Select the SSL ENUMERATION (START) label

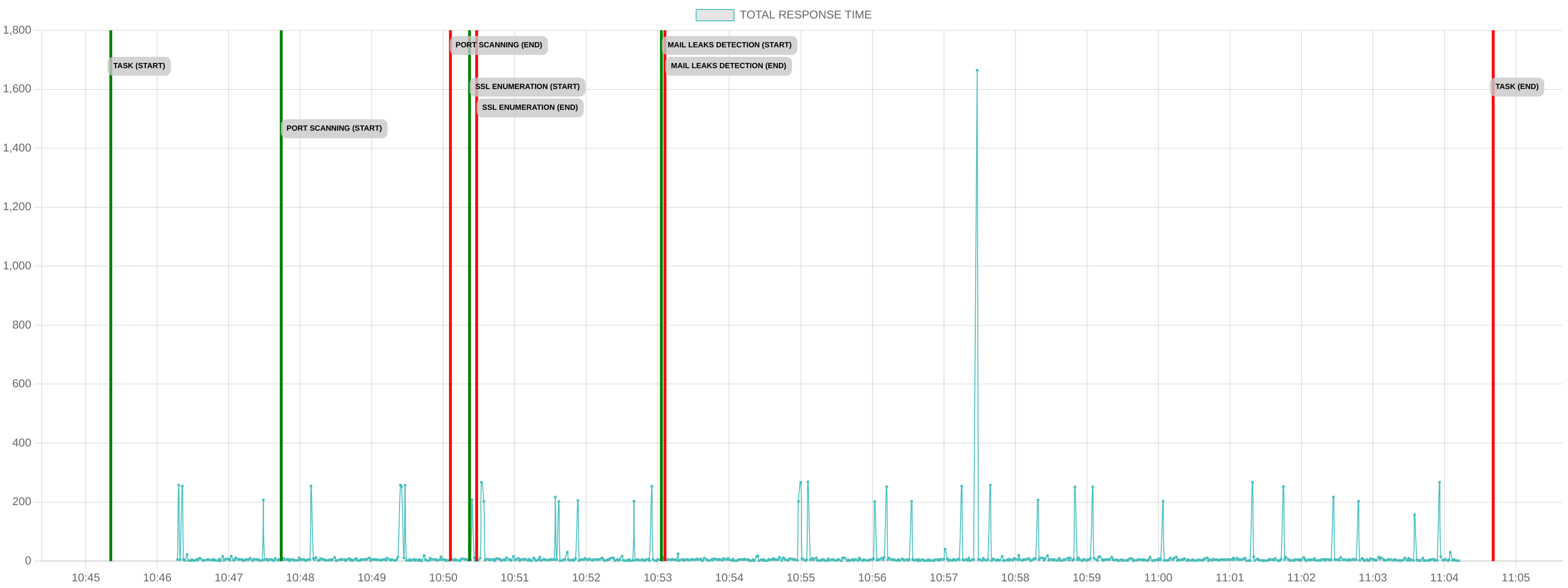click(x=527, y=87)
